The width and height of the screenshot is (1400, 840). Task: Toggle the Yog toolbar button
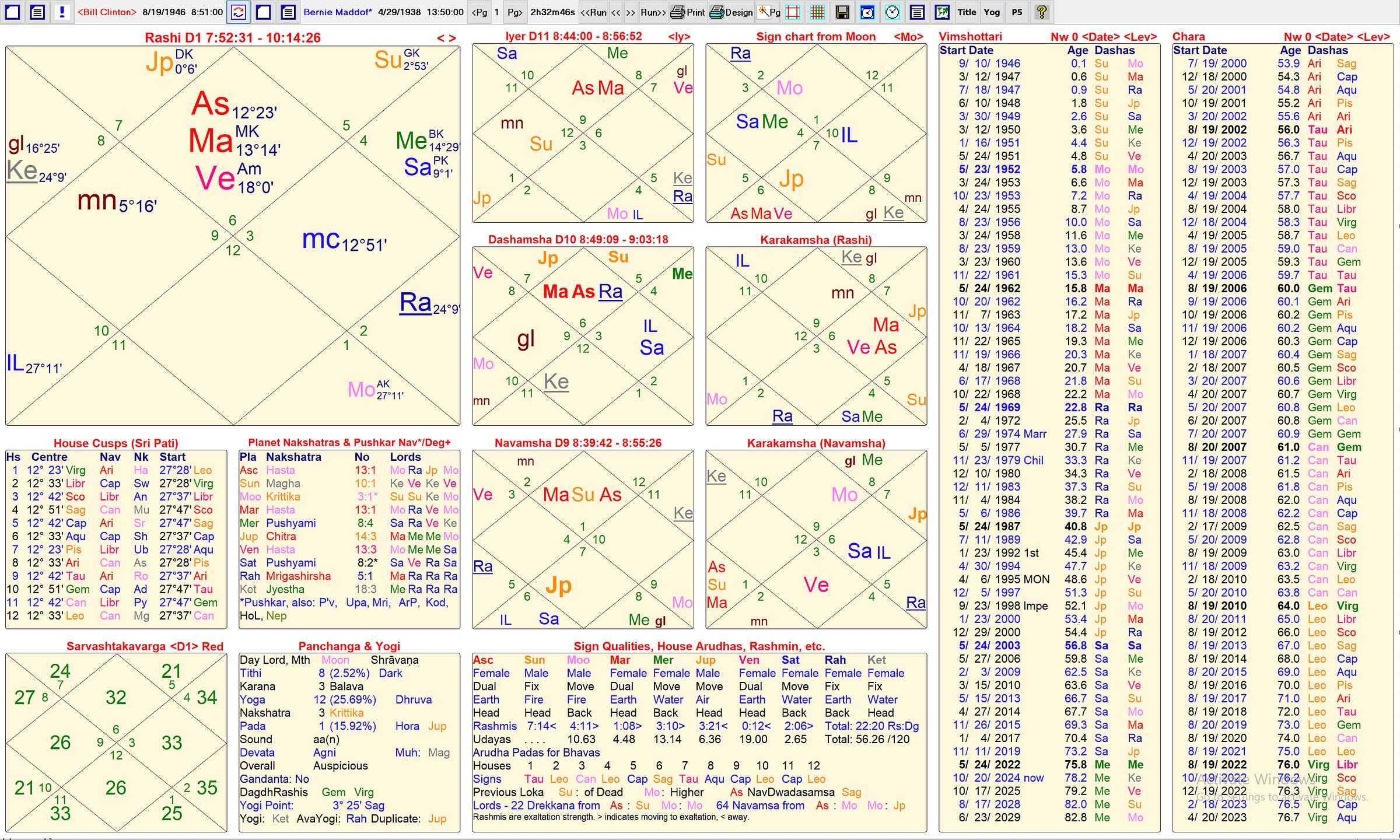992,12
